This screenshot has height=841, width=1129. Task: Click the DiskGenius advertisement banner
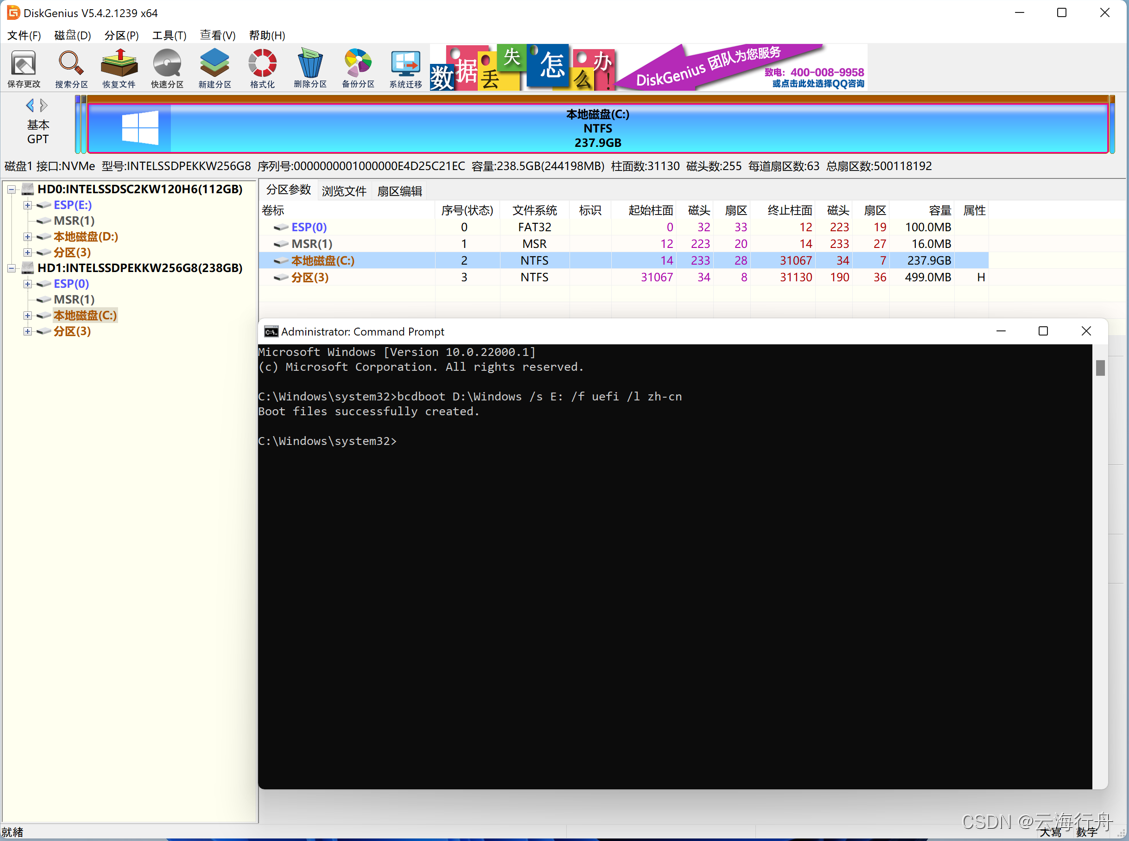[648, 68]
